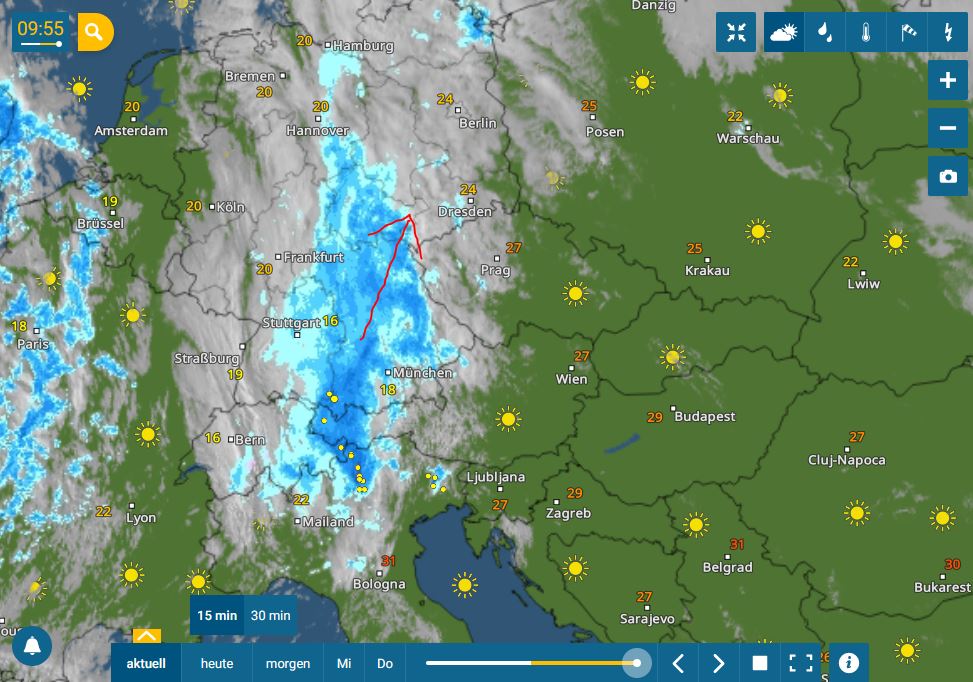Select the cloud and sun weather layer
Viewport: 973px width, 682px height.
click(x=783, y=32)
